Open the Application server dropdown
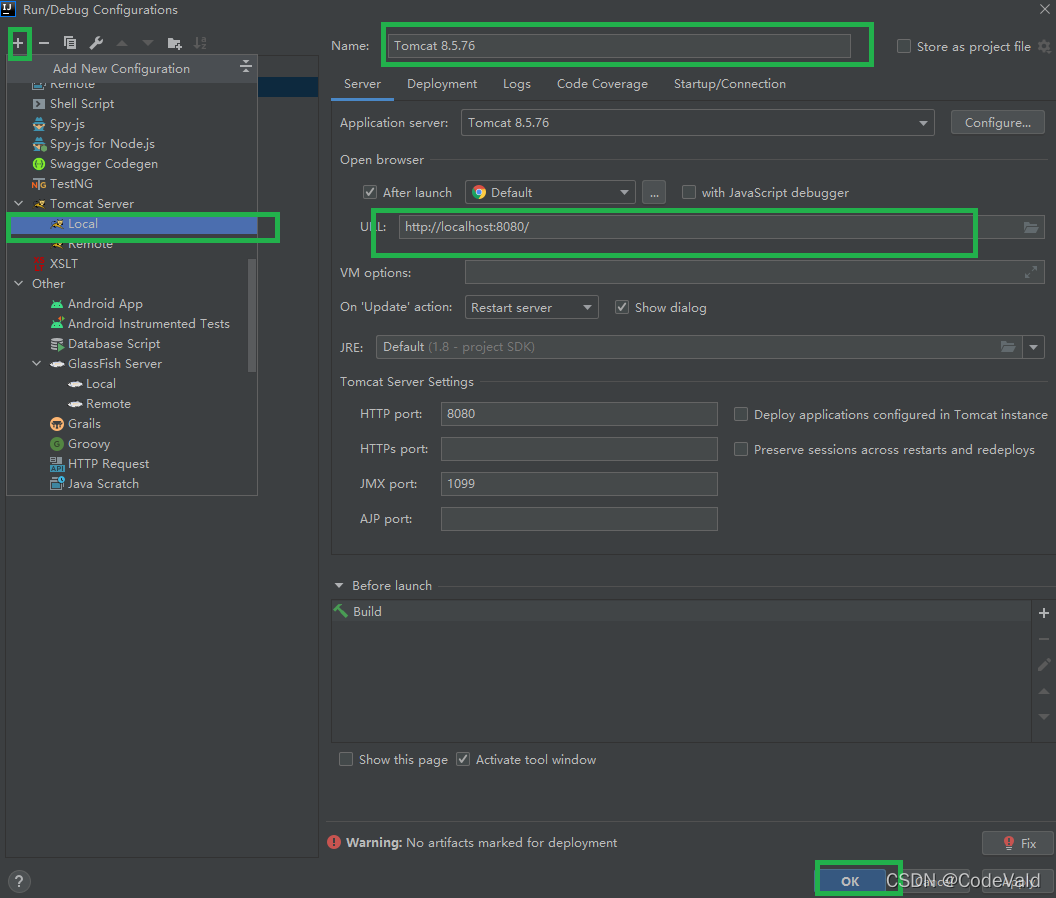Screen dimensions: 1056x898 pyautogui.click(x=697, y=123)
